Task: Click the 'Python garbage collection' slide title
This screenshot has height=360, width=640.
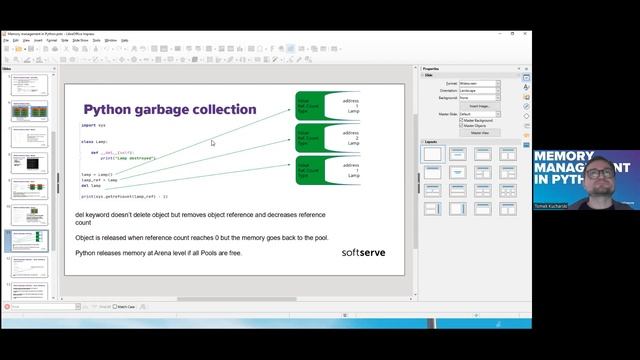Action: pos(170,109)
